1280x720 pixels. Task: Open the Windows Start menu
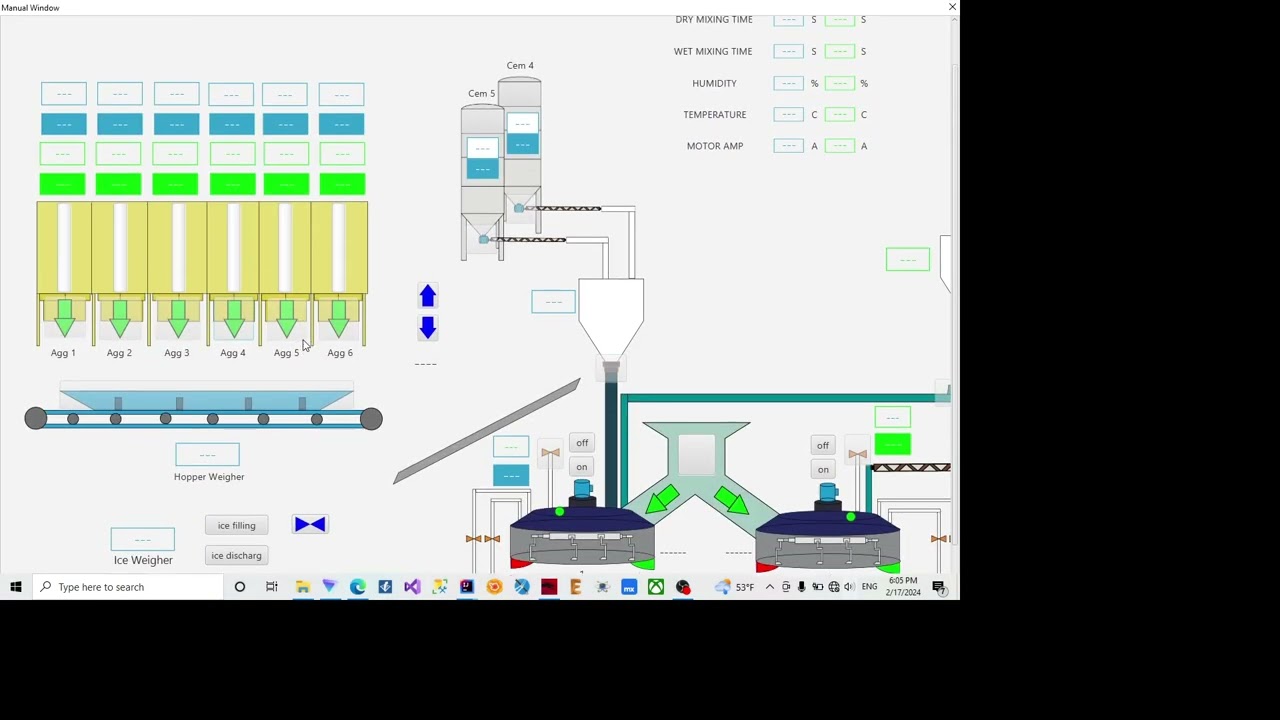pos(15,587)
